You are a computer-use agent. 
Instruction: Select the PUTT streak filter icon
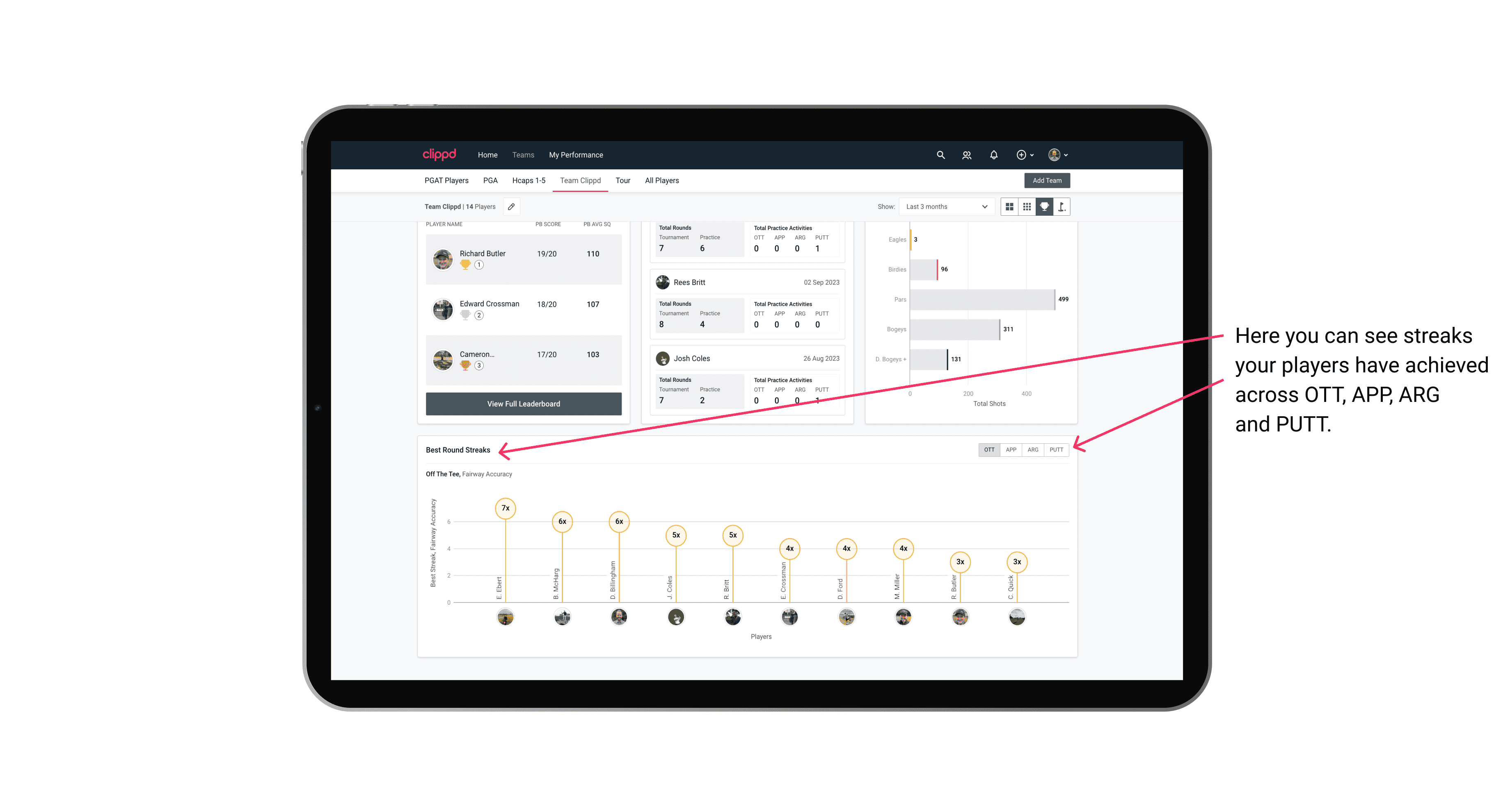point(1057,449)
